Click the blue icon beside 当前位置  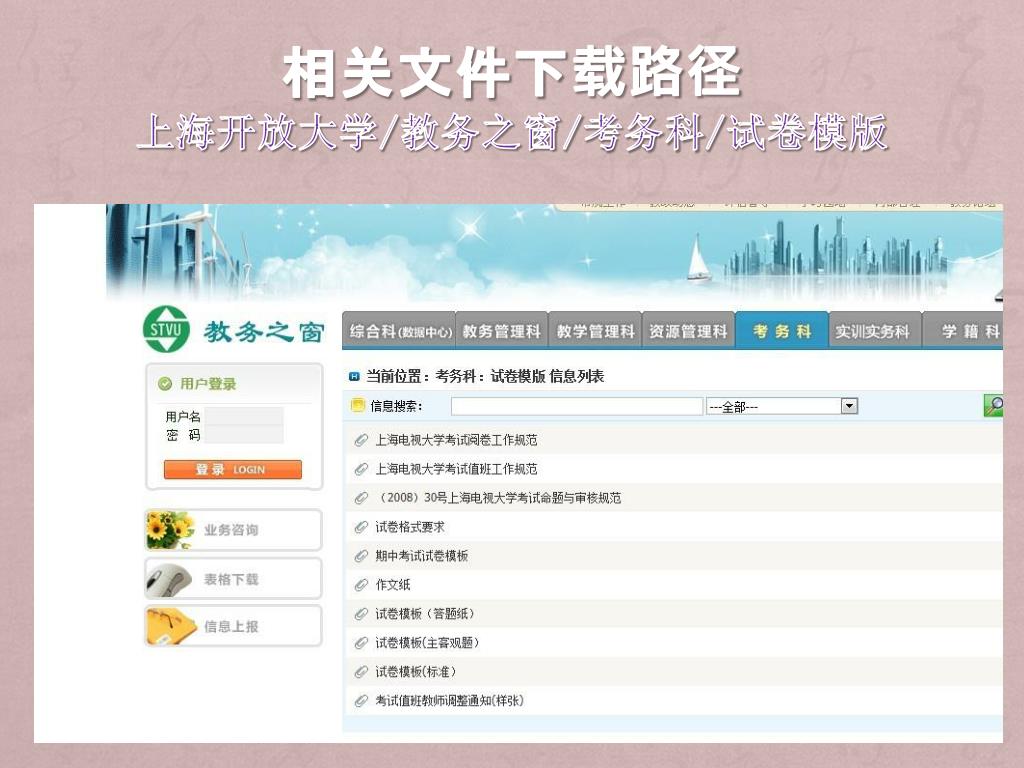tap(355, 376)
